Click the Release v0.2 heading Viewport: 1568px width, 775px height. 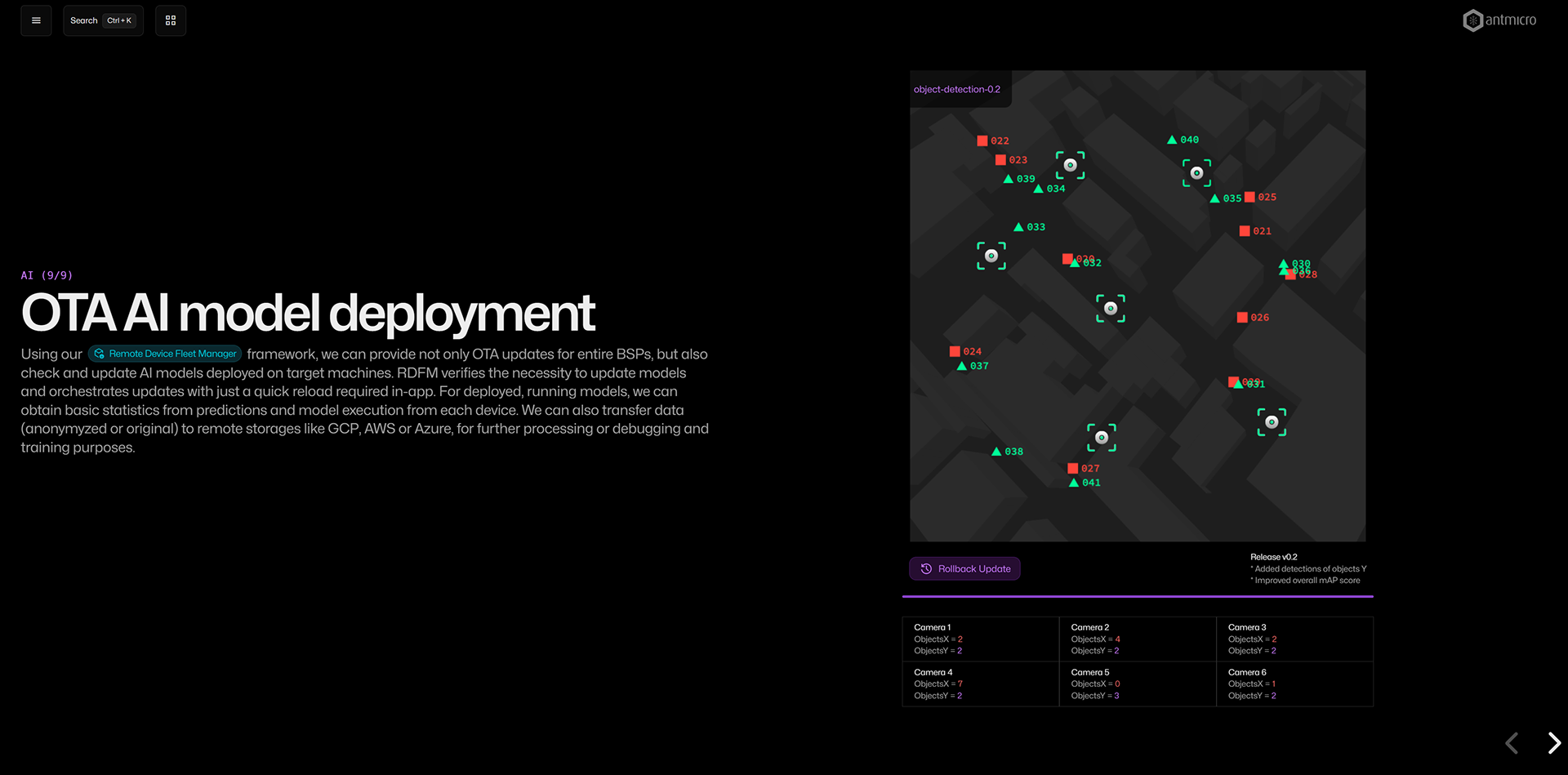[x=1274, y=557]
